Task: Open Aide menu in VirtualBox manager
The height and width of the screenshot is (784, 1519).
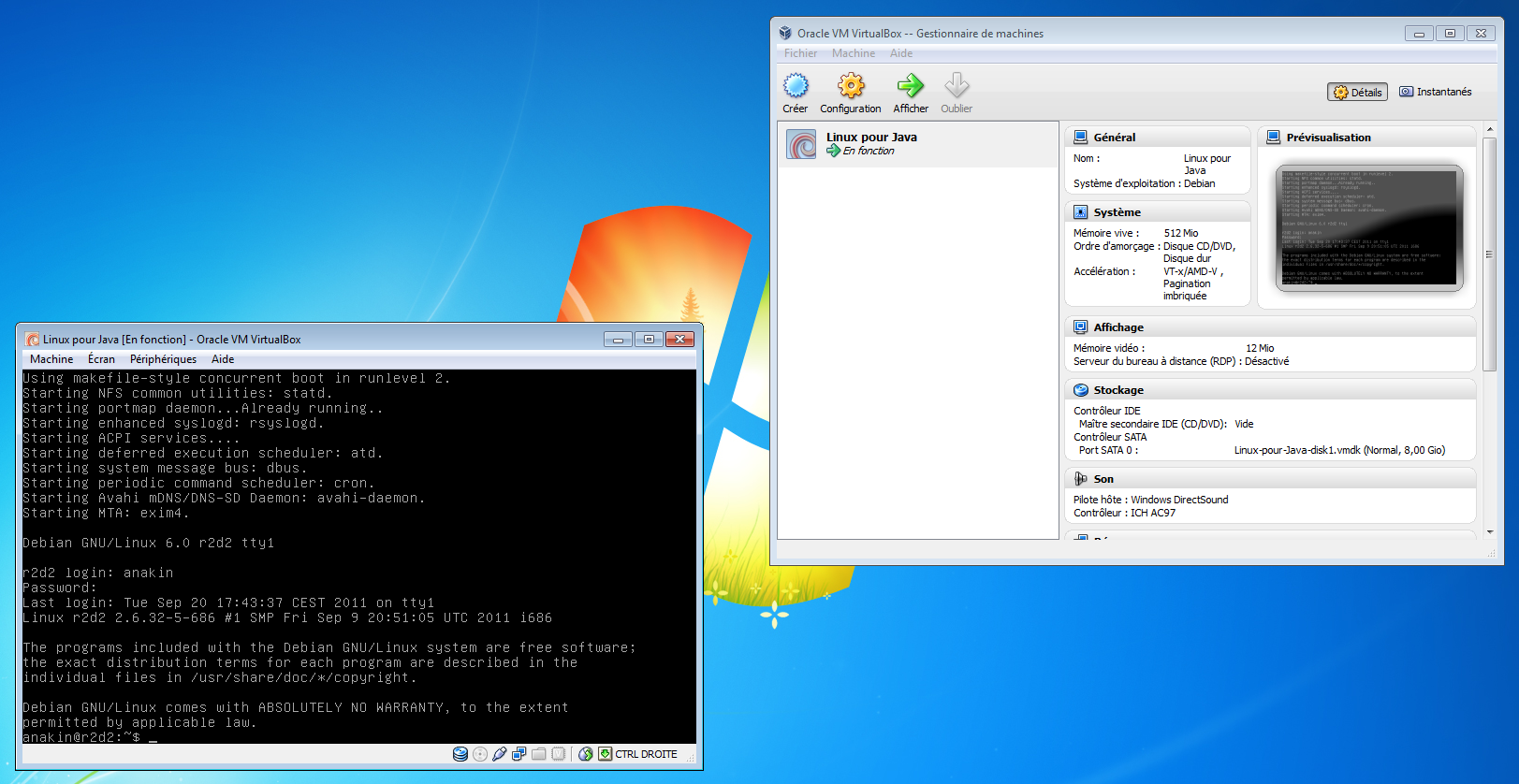Action: click(x=901, y=53)
